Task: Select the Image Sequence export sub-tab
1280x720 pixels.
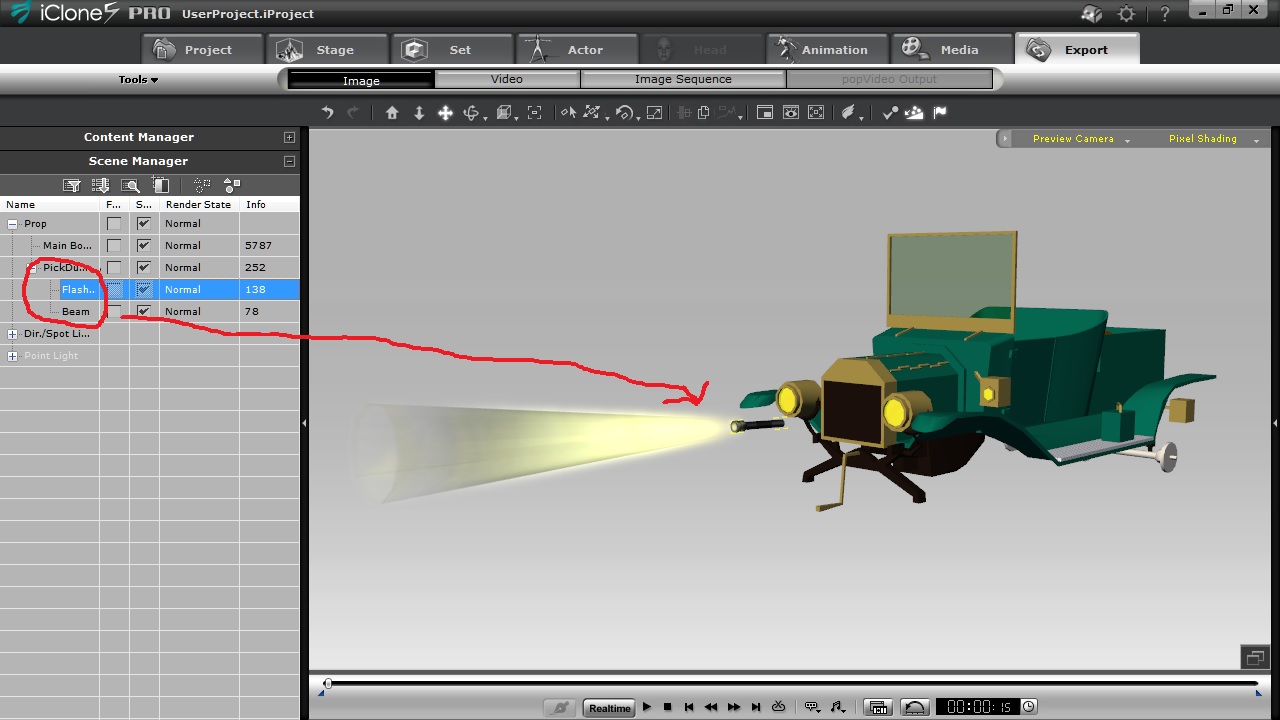Action: (x=683, y=79)
